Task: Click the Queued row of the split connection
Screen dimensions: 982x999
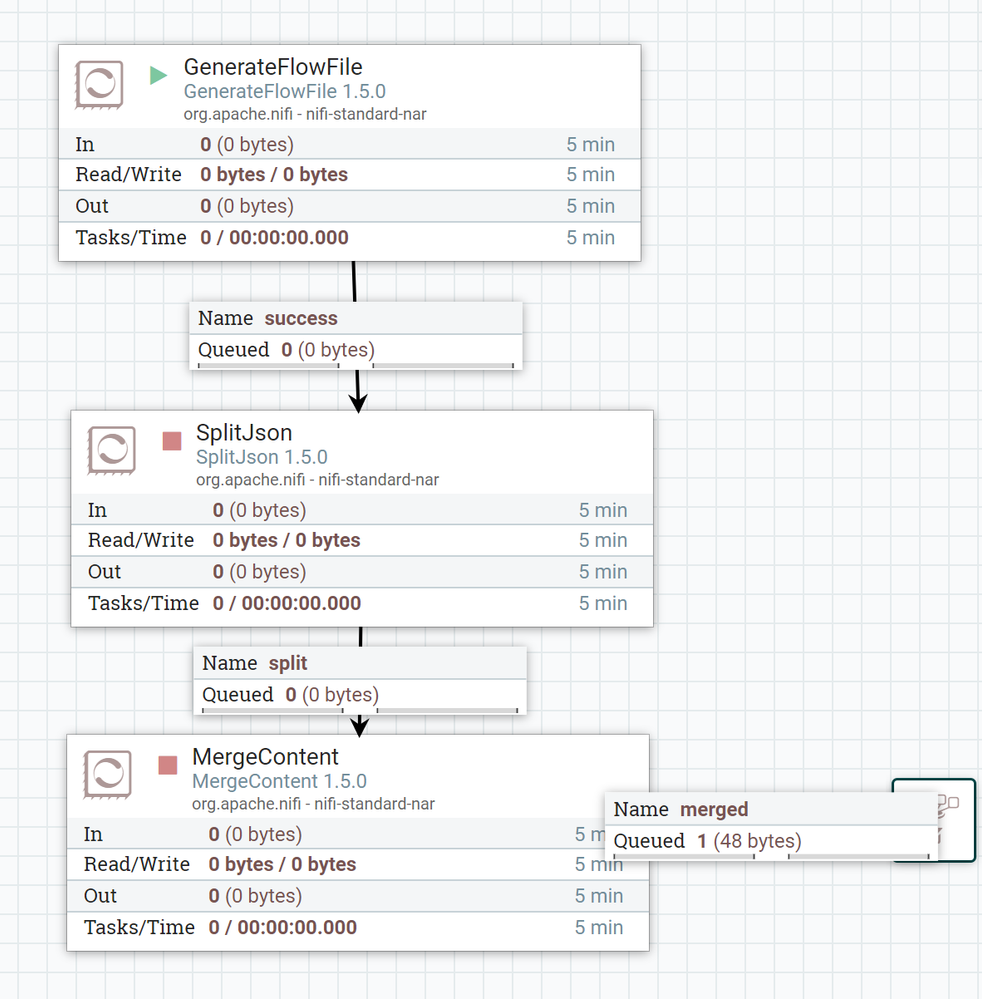Action: click(x=360, y=694)
